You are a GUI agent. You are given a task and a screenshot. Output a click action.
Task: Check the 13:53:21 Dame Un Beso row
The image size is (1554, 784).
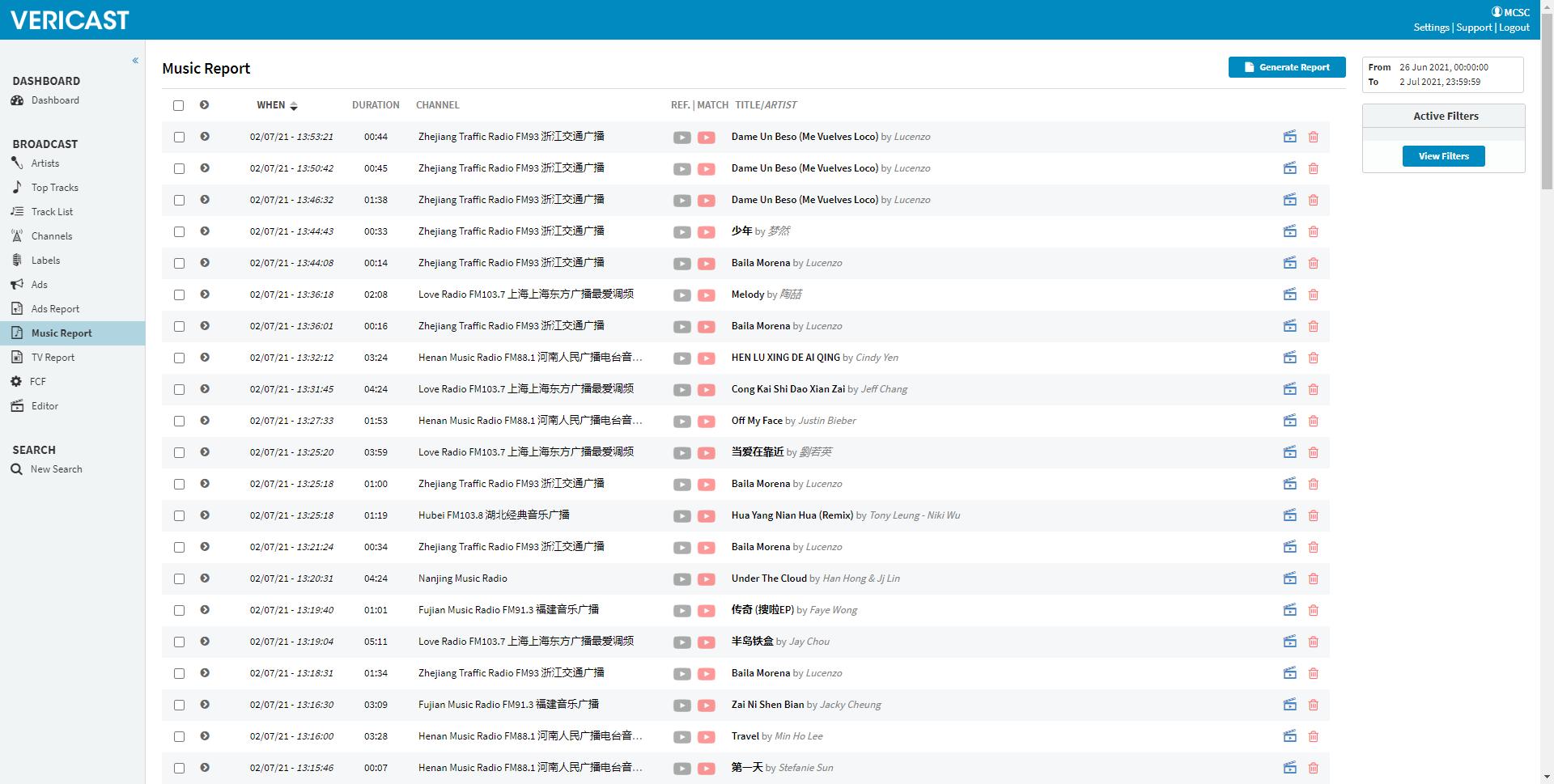pos(179,137)
